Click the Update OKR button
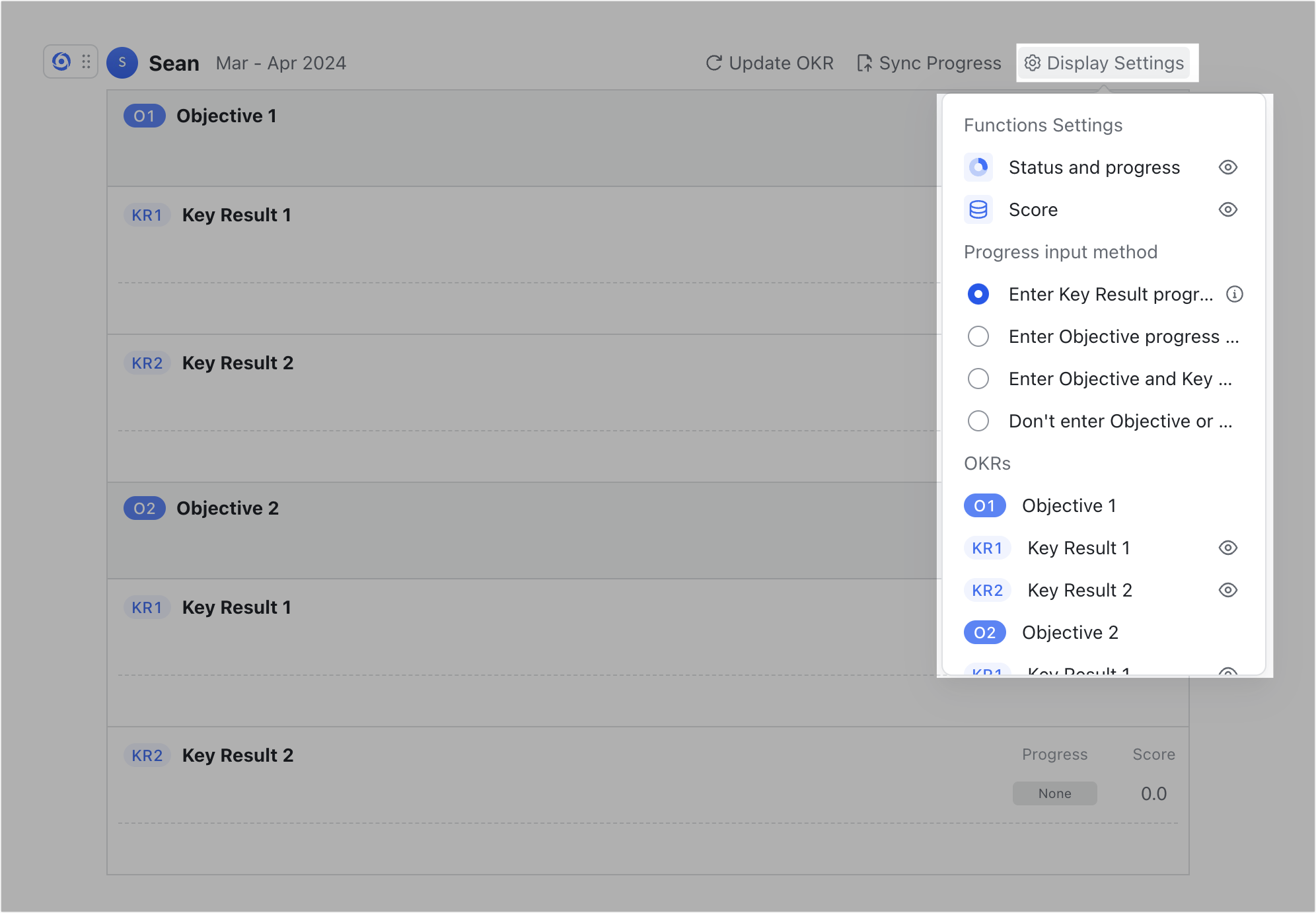The width and height of the screenshot is (1316, 913). pyautogui.click(x=769, y=63)
